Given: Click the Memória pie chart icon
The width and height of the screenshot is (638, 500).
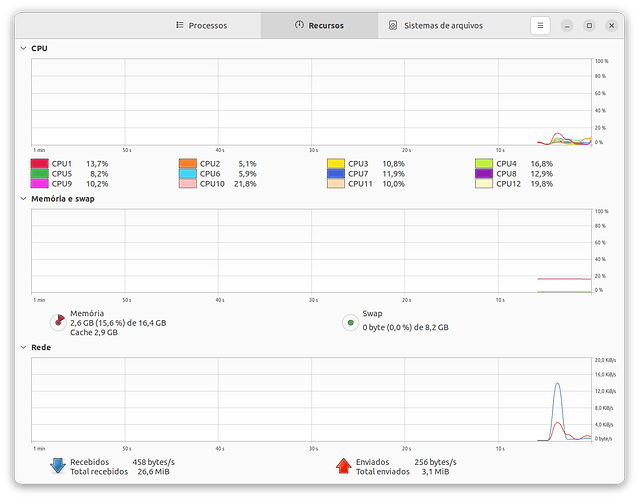Looking at the screenshot, I should click(x=58, y=323).
